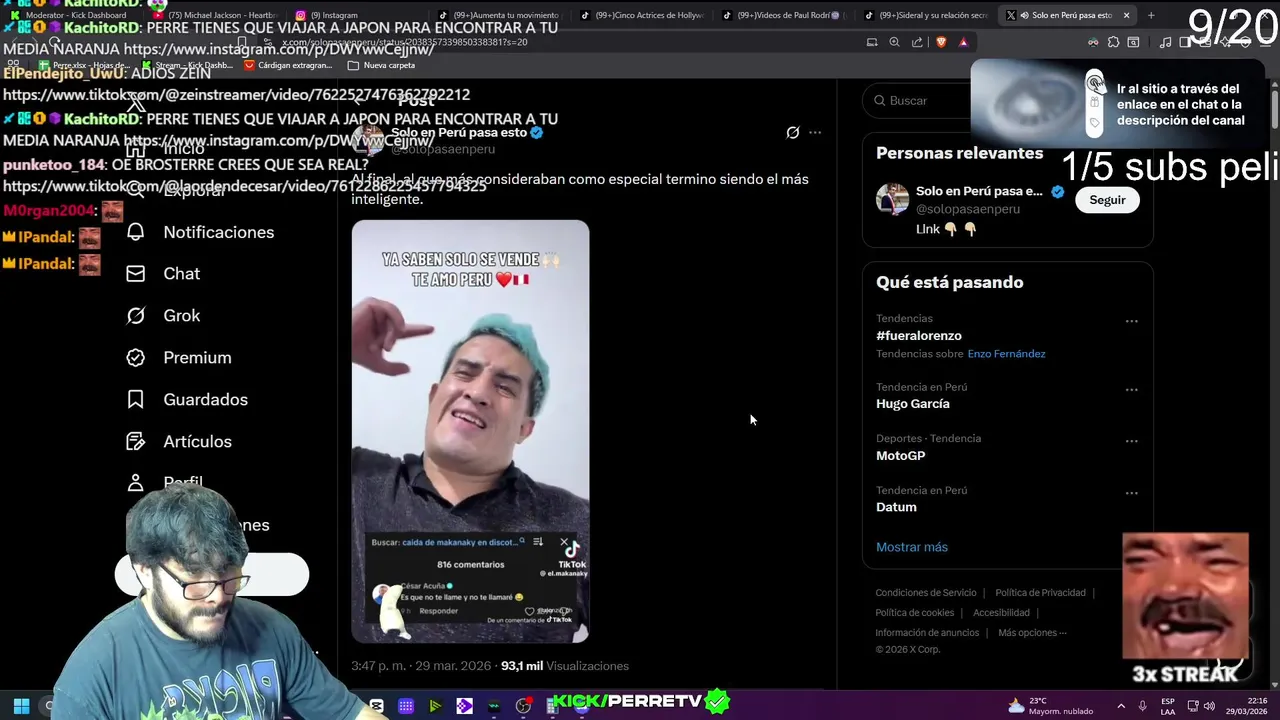Image resolution: width=1280 pixels, height=720 pixels.
Task: Click the Grok logo icon
Action: [x=136, y=316]
